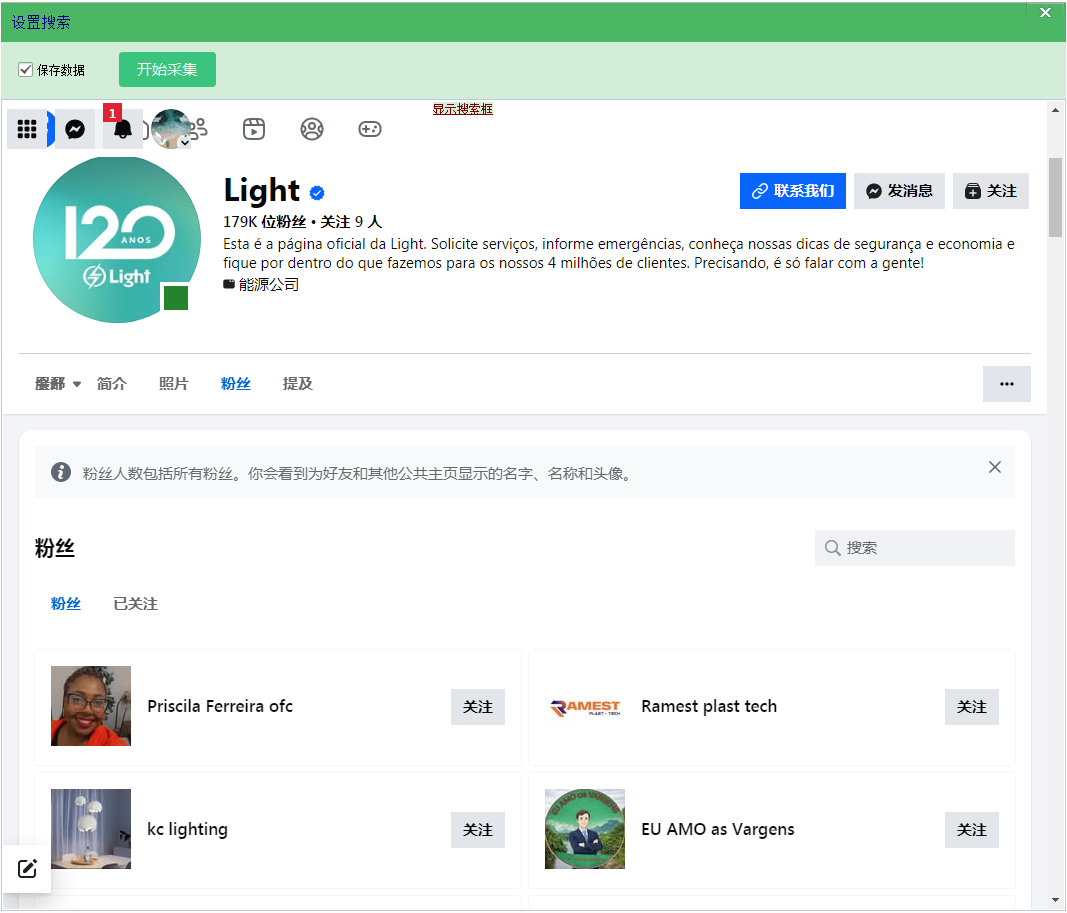Screen dimensions: 1067x913
Task: Follow Priscila Ferreira ofc with 关注
Action: (x=477, y=707)
